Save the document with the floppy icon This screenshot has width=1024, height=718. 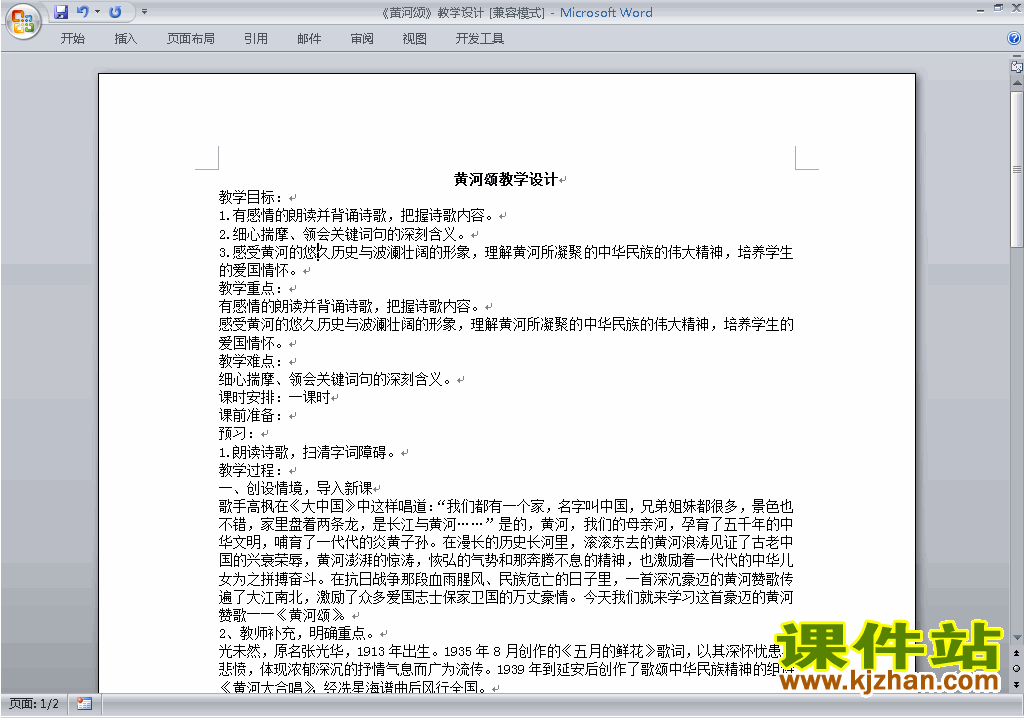point(61,12)
